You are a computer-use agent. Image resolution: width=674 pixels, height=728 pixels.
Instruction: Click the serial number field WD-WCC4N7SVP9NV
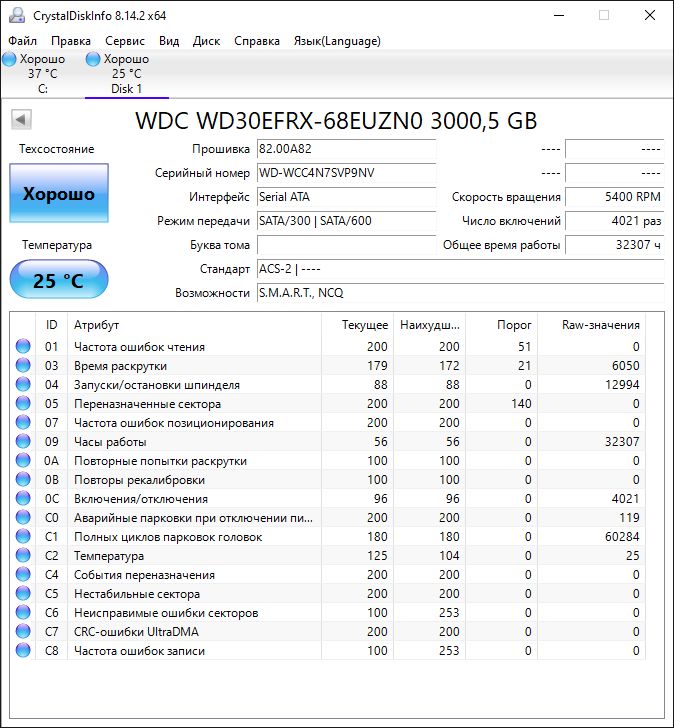click(346, 173)
